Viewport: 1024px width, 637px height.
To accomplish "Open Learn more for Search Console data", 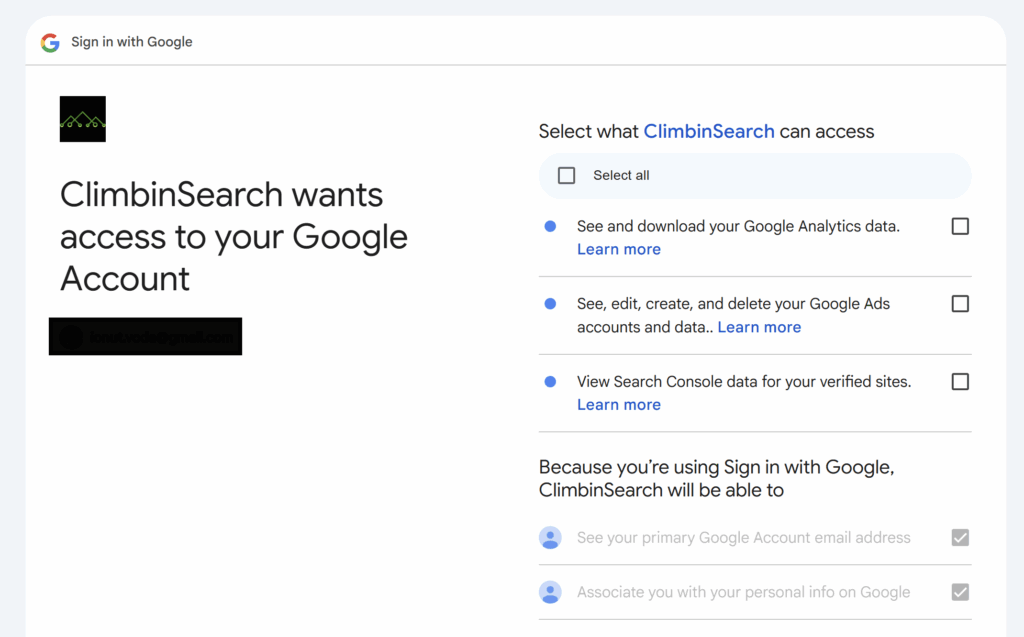I will pyautogui.click(x=618, y=404).
